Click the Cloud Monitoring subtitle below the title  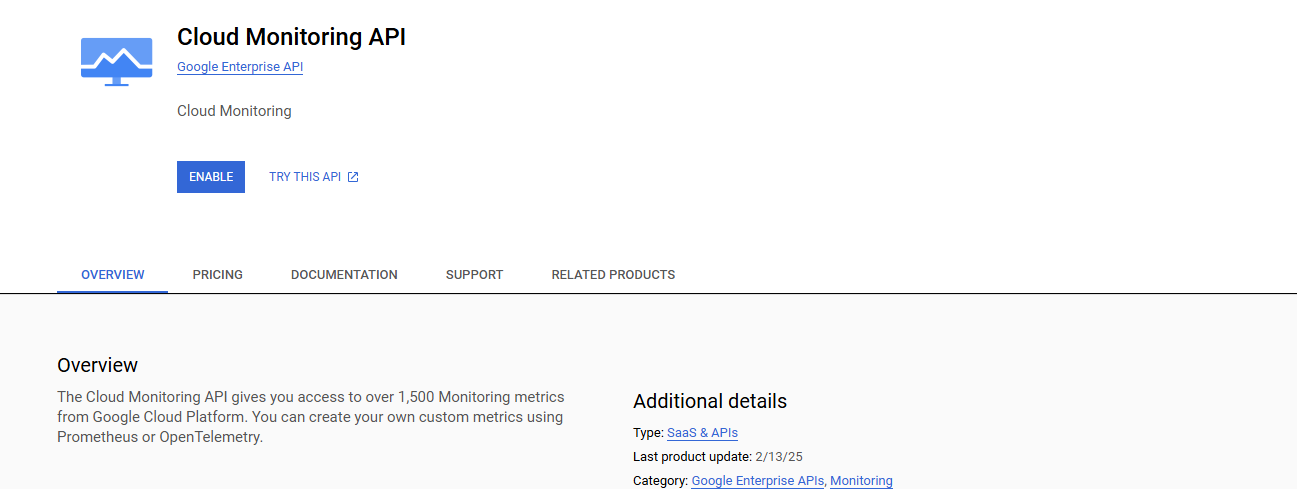tap(234, 111)
